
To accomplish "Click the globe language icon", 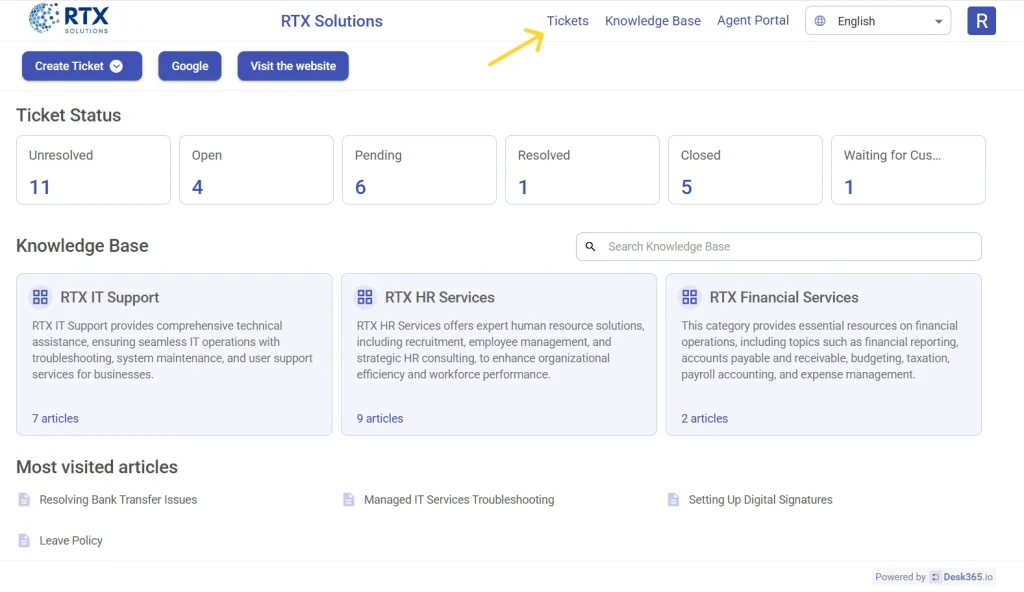I will (820, 21).
